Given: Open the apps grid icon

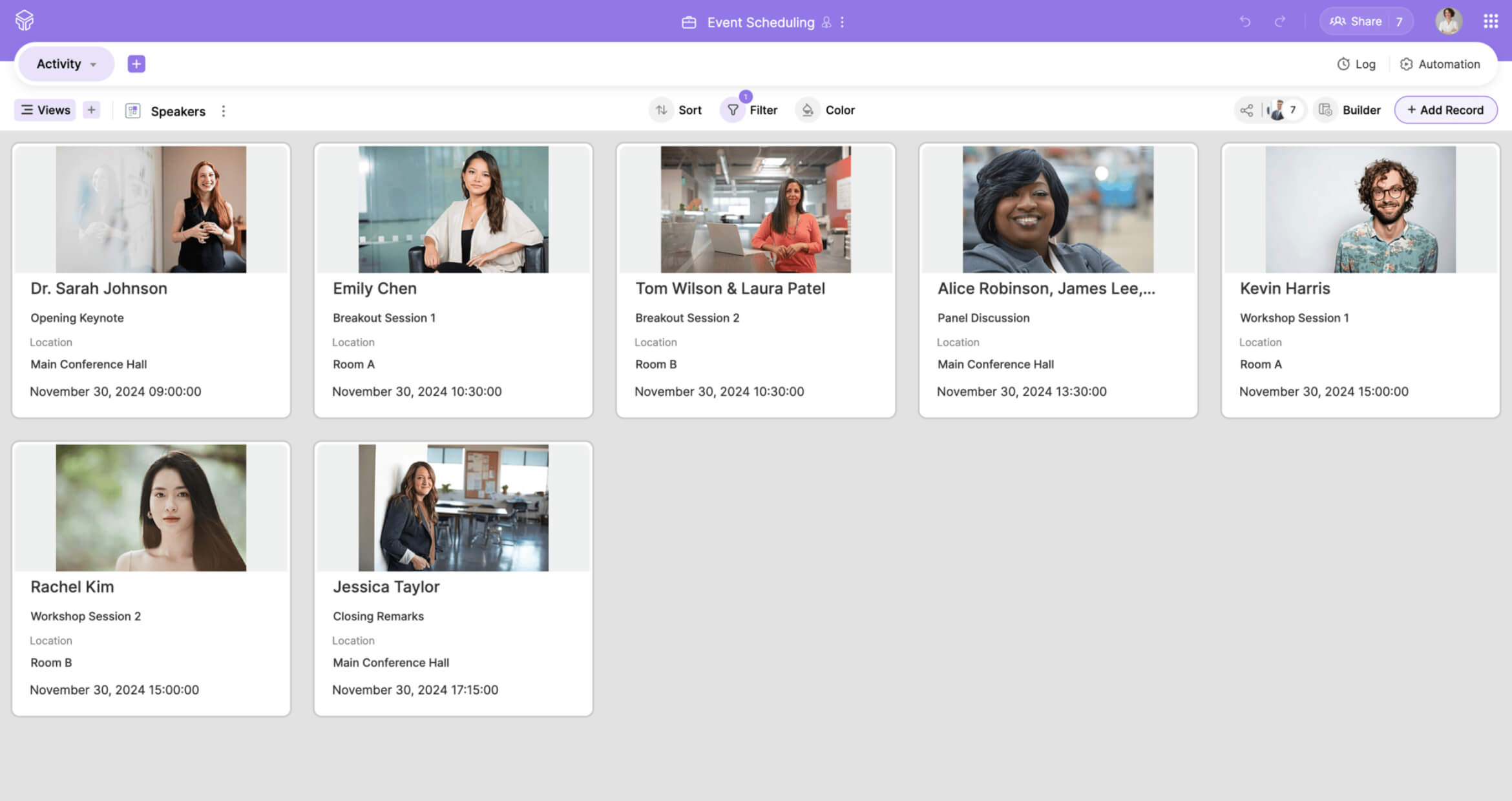Looking at the screenshot, I should tap(1491, 21).
